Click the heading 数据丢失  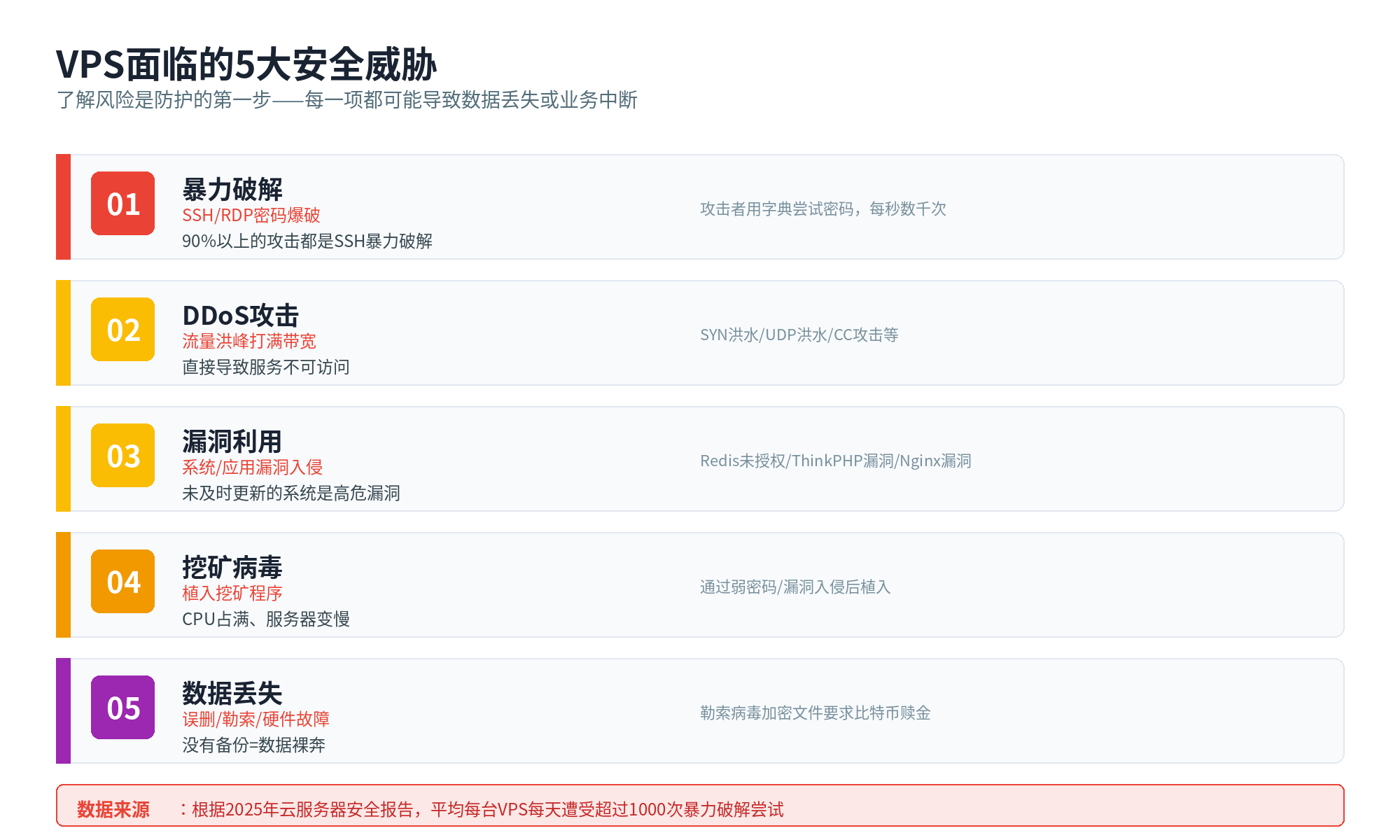pos(232,694)
